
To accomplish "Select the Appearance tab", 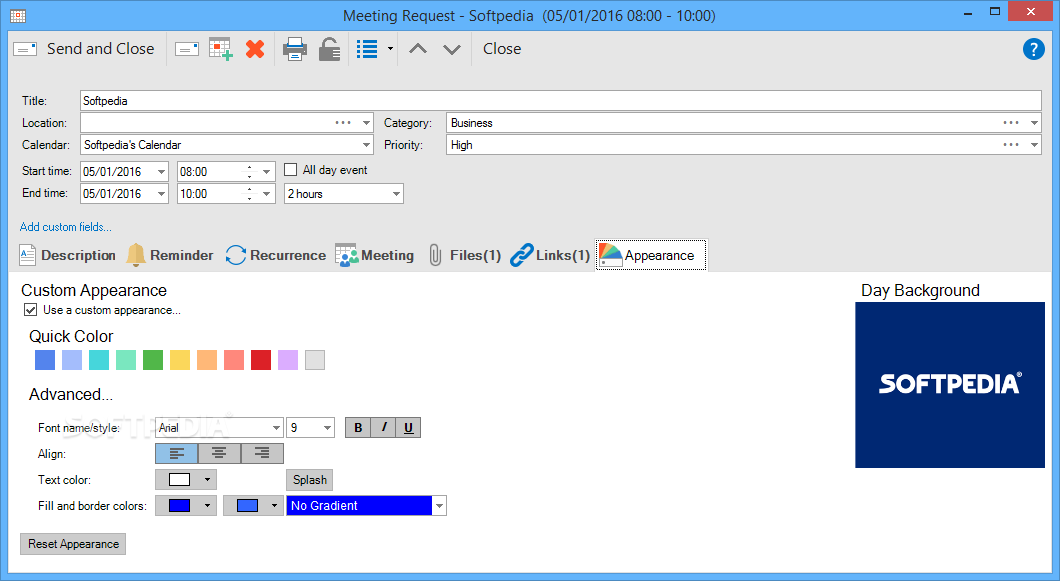I will point(650,255).
